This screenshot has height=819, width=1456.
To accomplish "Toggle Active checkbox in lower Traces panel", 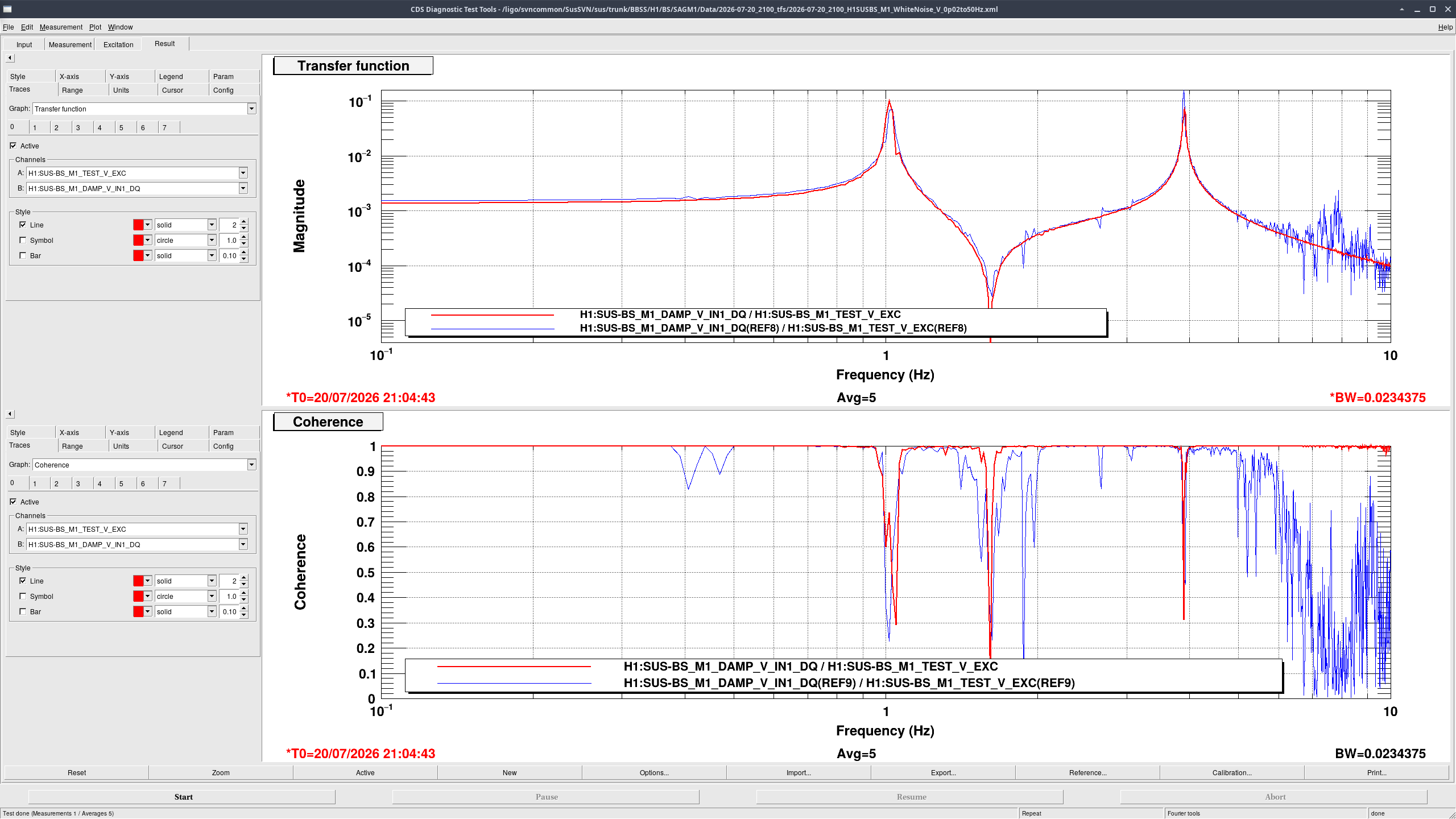I will (13, 502).
